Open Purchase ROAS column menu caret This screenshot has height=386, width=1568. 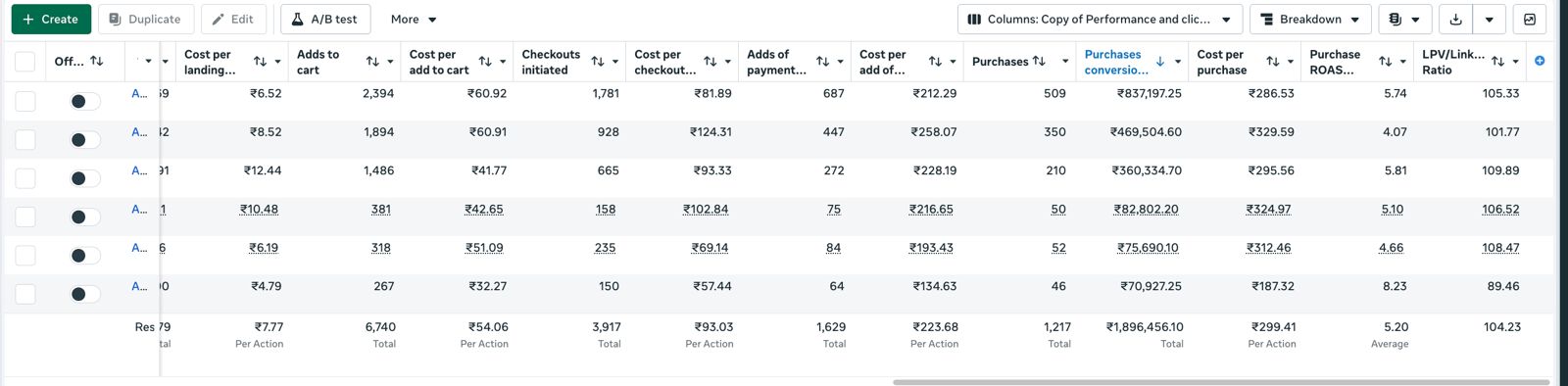point(1403,62)
